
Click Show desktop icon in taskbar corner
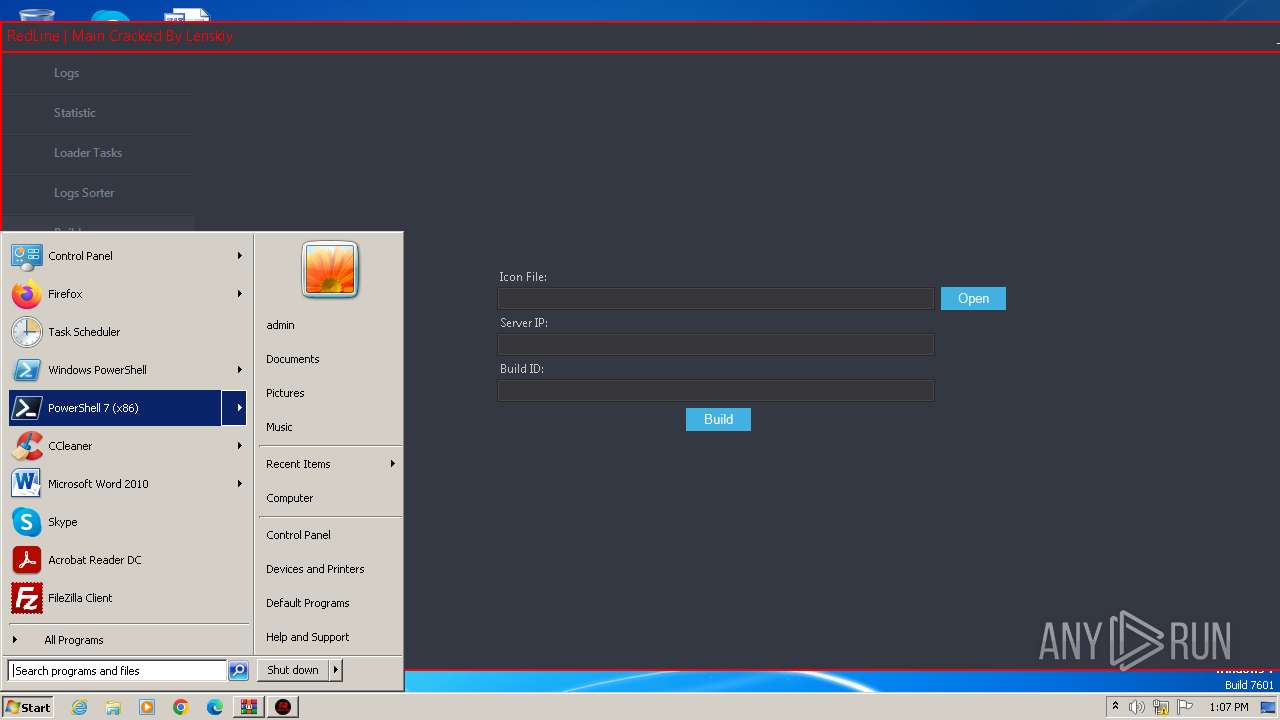[x=1268, y=707]
